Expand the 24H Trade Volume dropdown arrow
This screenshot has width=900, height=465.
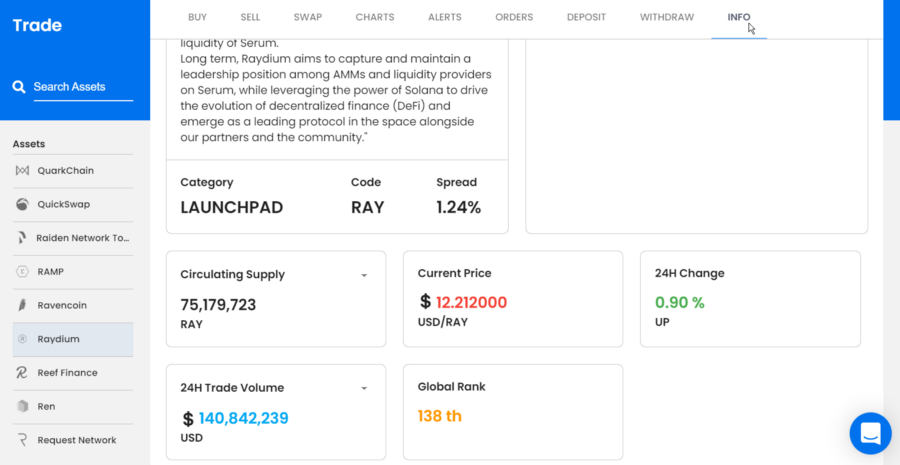pyautogui.click(x=364, y=388)
